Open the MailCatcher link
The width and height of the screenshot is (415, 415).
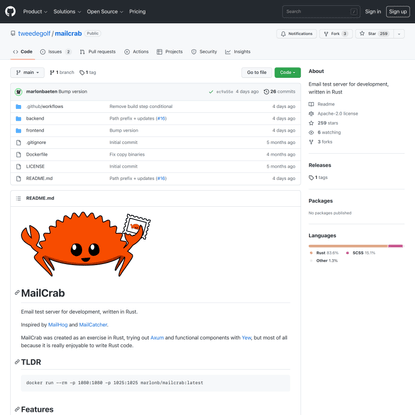point(93,325)
